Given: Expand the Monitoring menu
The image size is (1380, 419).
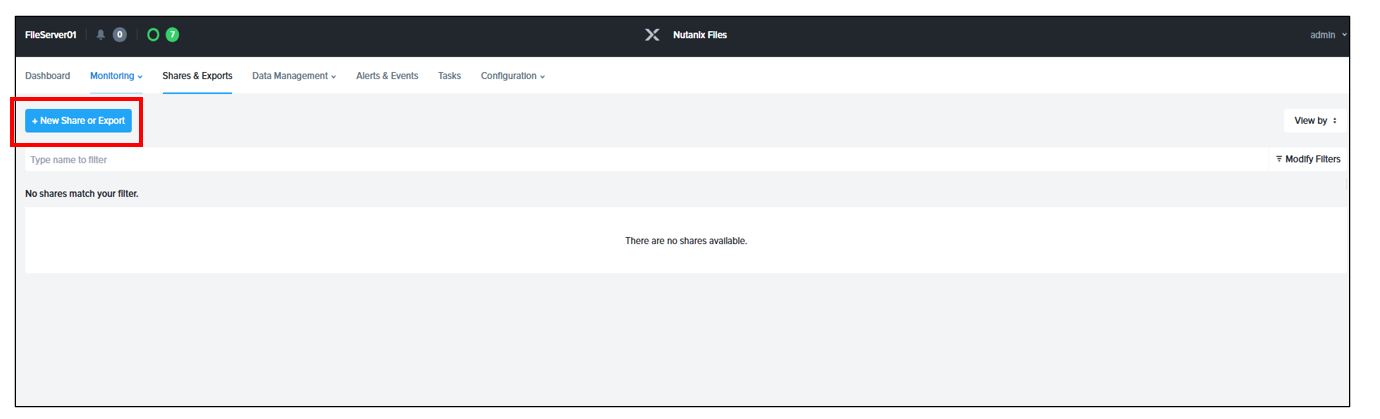Looking at the screenshot, I should pyautogui.click(x=116, y=76).
